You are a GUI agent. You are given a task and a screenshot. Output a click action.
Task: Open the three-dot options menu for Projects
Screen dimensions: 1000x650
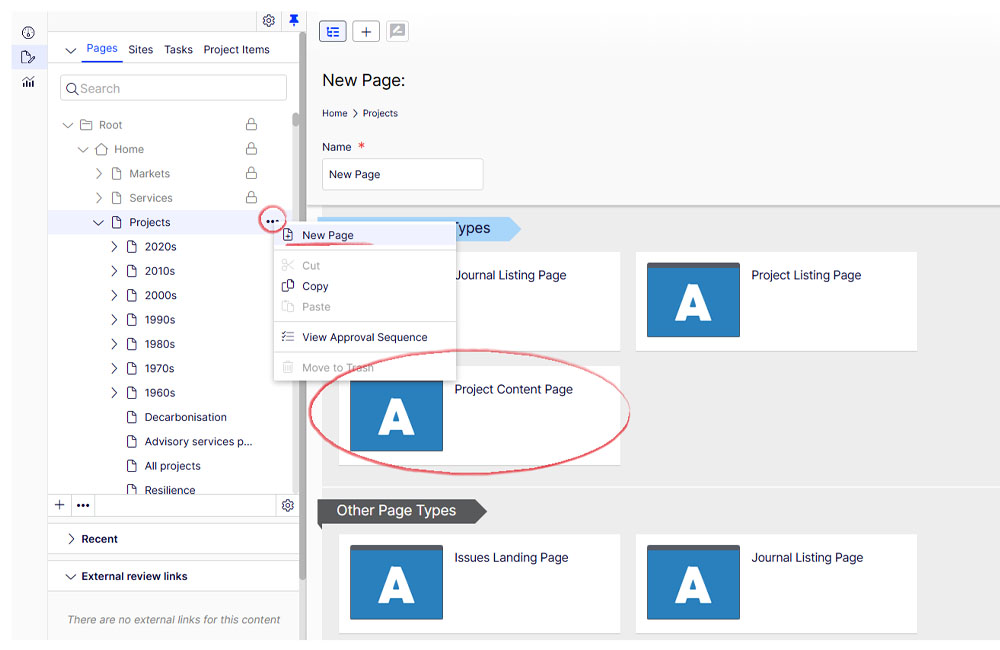tap(272, 221)
